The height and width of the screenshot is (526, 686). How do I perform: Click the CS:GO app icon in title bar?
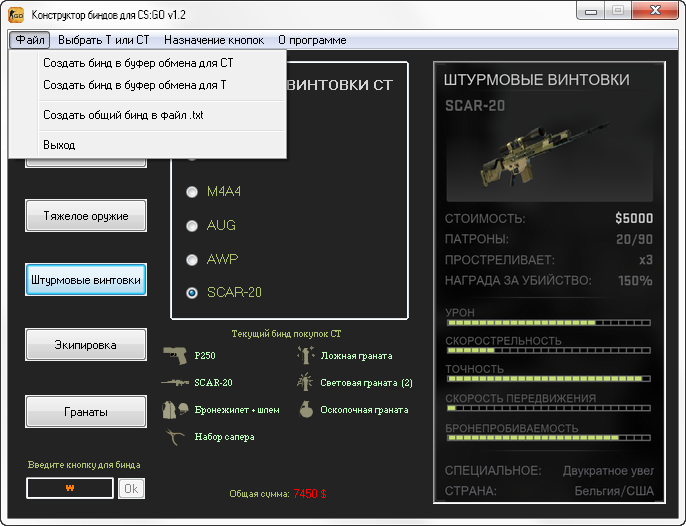click(x=16, y=15)
